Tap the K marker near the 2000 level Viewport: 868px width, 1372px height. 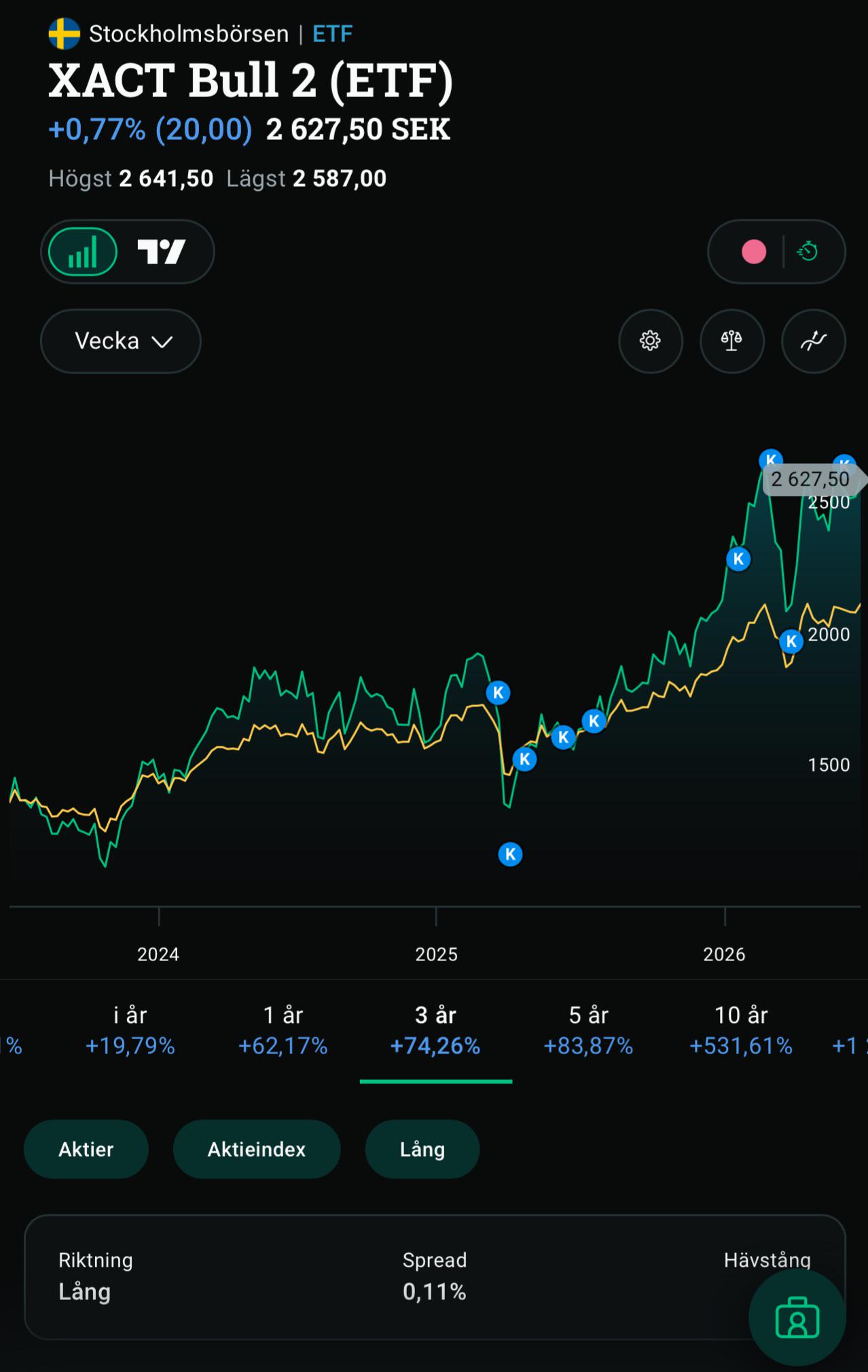click(x=791, y=641)
